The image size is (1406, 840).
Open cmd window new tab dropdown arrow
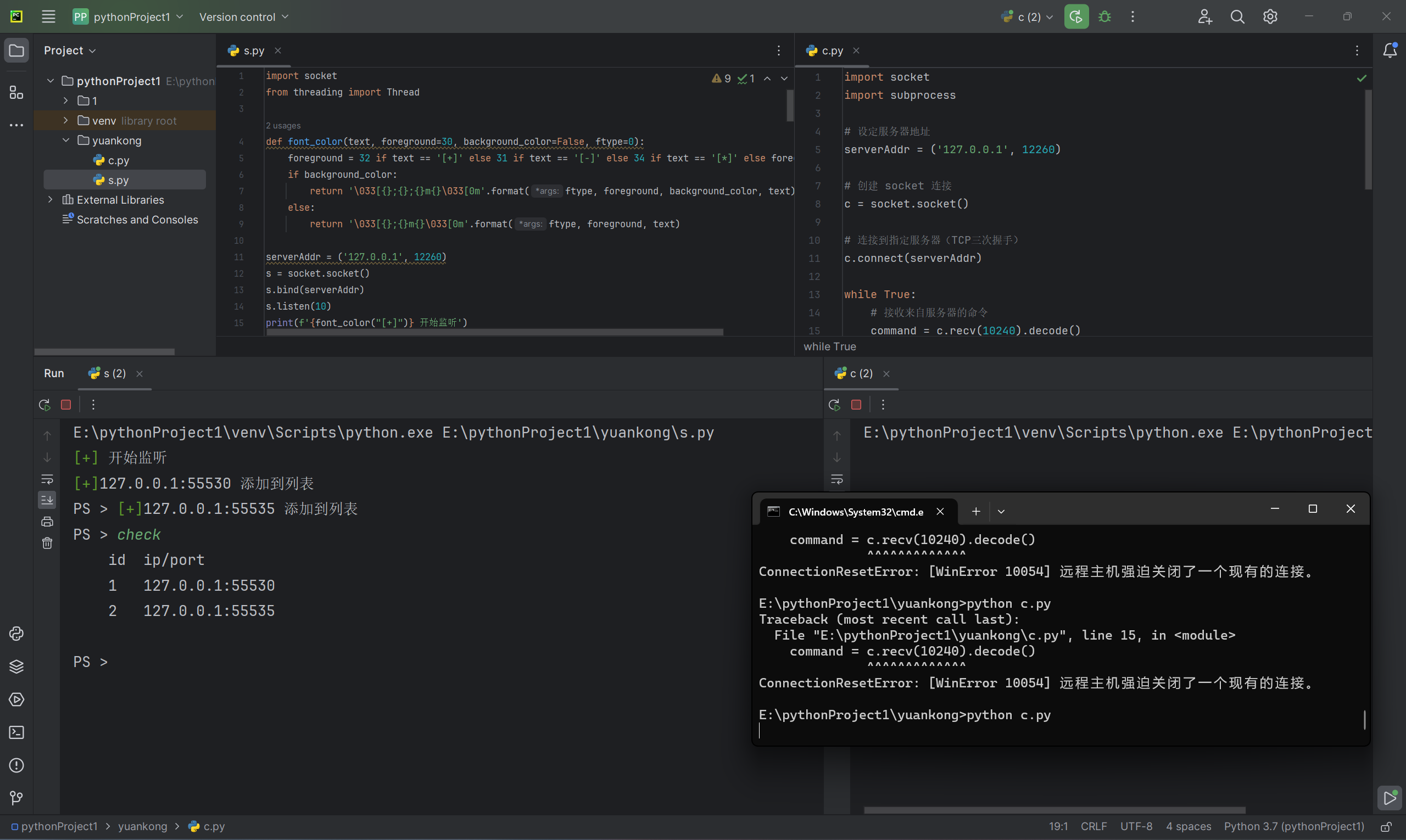[1001, 511]
